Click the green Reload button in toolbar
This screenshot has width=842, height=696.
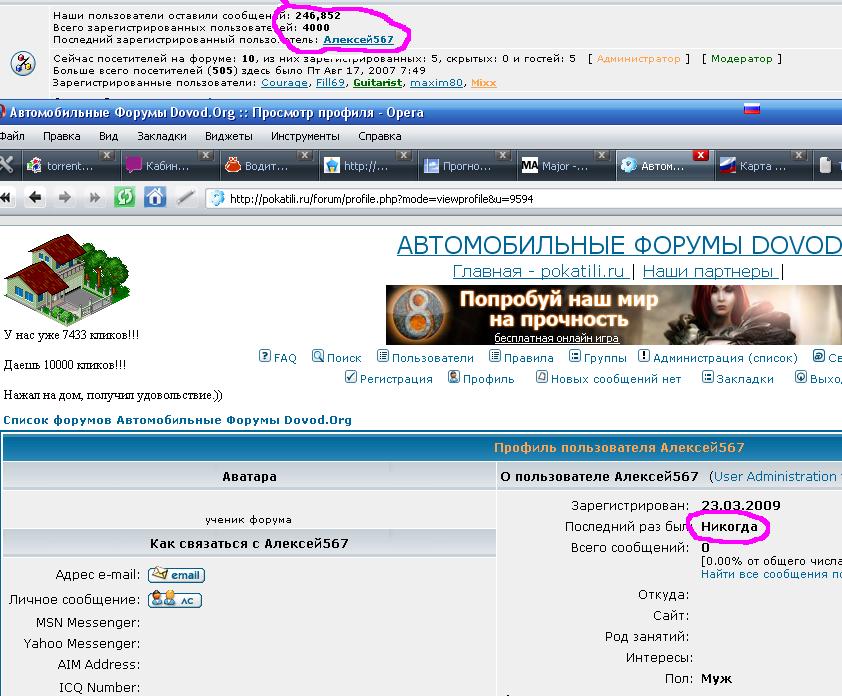[125, 197]
